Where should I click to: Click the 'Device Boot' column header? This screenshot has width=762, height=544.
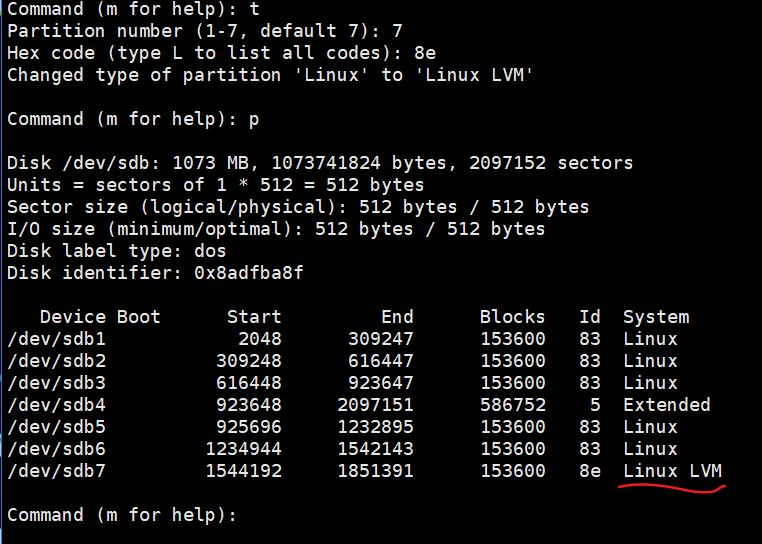(100, 317)
